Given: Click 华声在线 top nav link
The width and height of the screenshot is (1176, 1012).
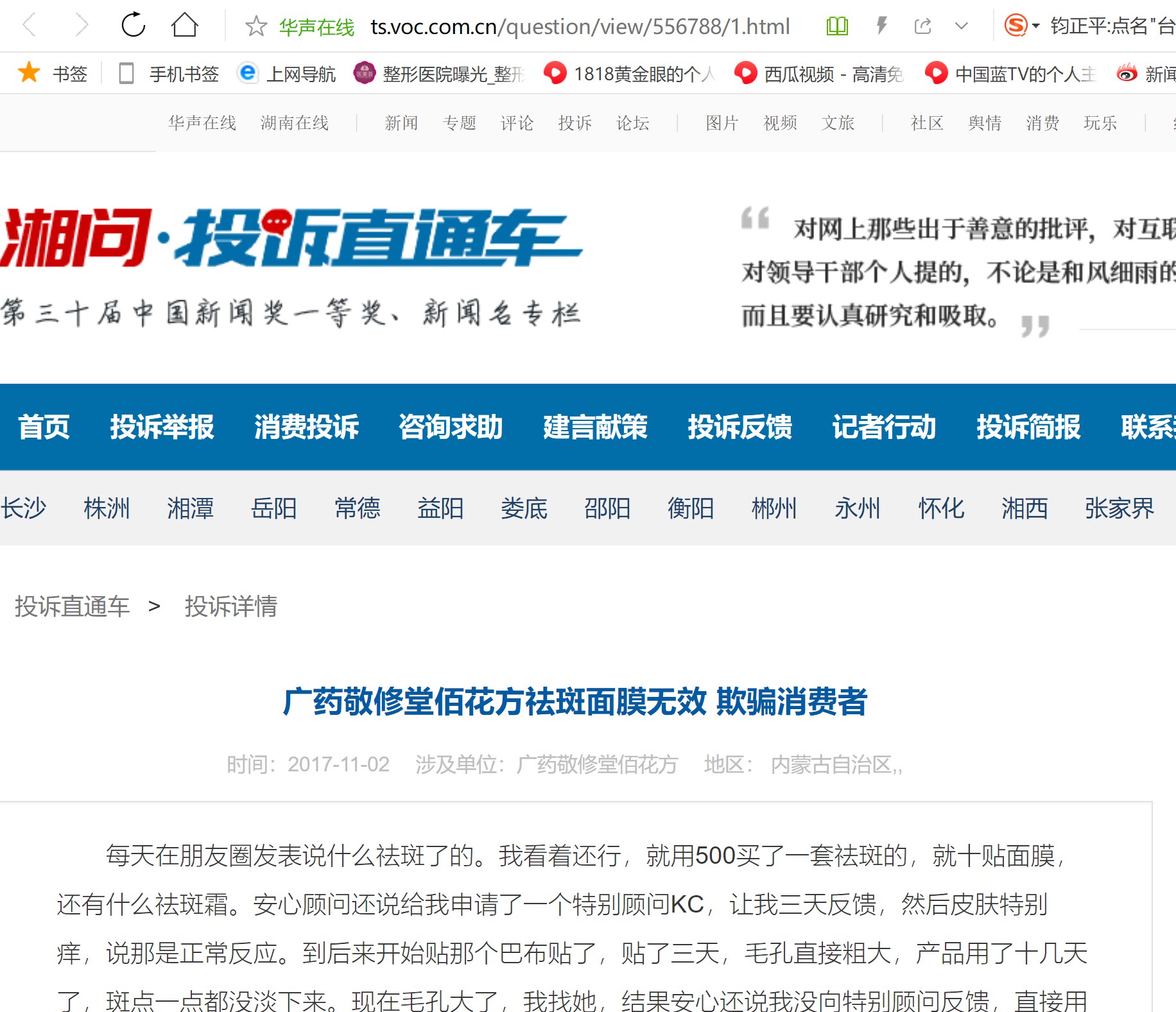Looking at the screenshot, I should [x=202, y=123].
